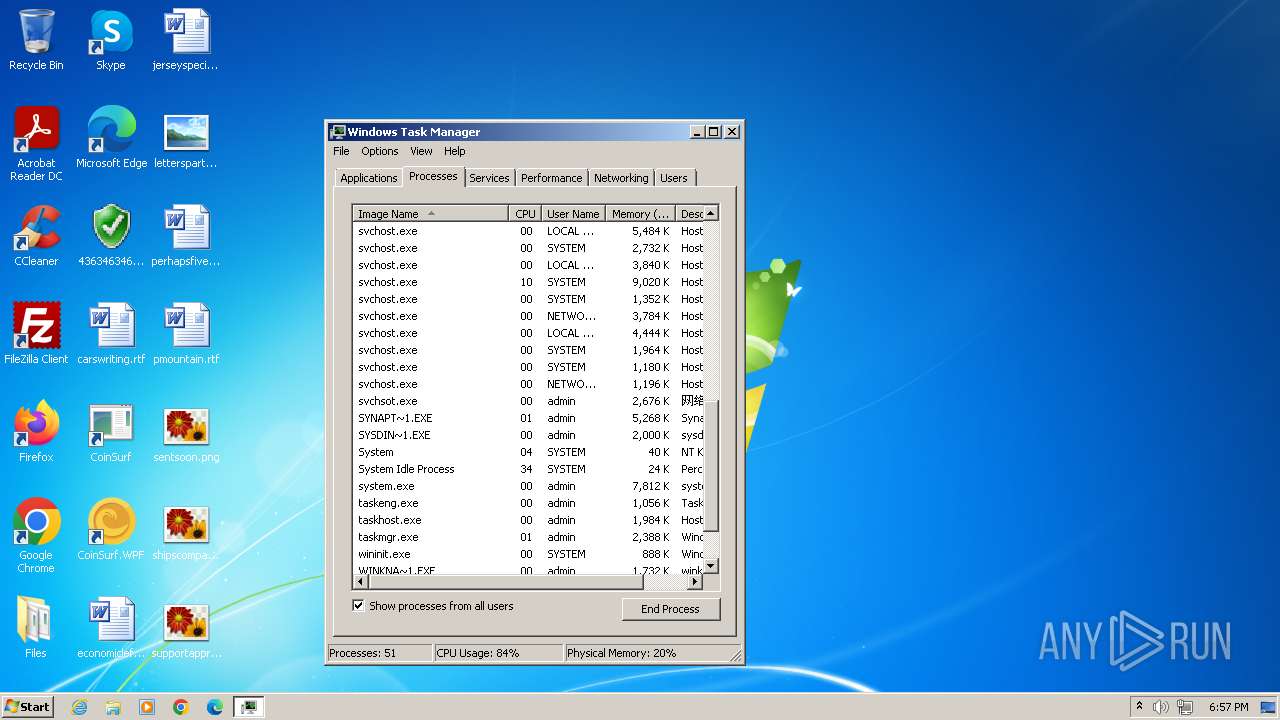Click the horizontal scrollbar right arrow
The image size is (1280, 720).
696,582
